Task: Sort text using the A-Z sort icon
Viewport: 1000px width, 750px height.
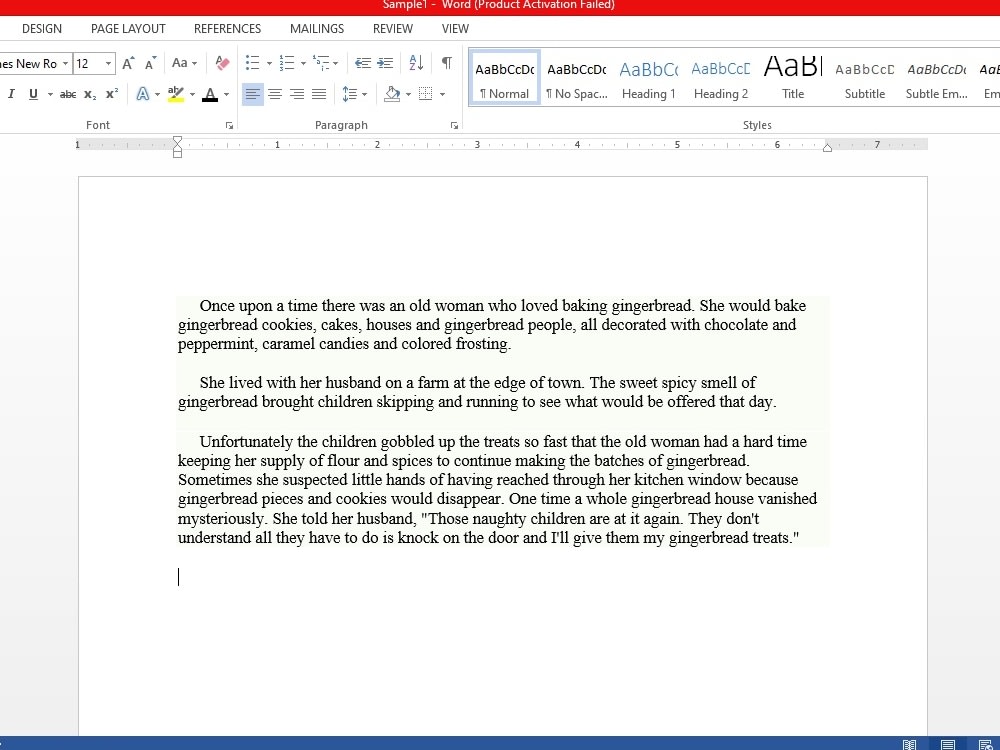Action: (416, 62)
